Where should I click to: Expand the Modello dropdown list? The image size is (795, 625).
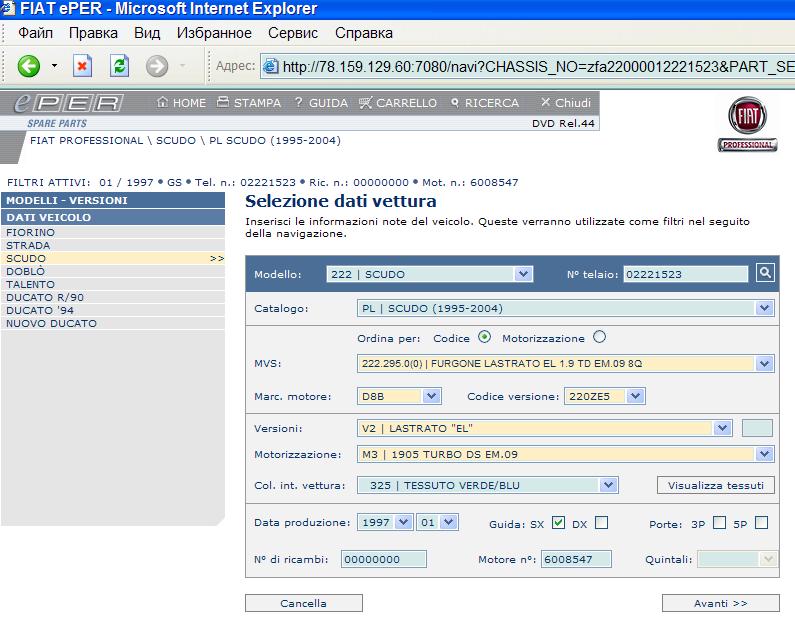coord(523,274)
